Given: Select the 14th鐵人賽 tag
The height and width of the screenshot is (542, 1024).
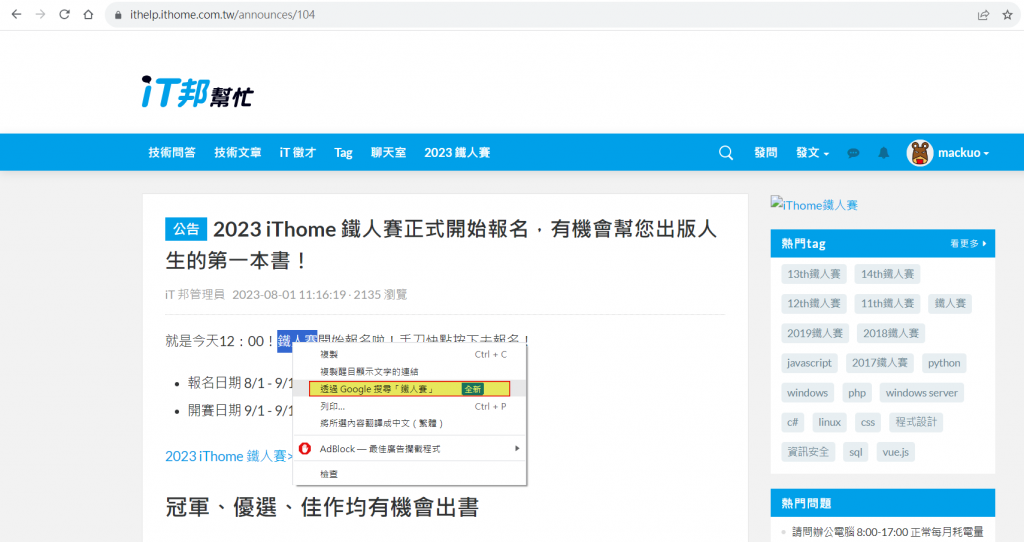Looking at the screenshot, I should pyautogui.click(x=887, y=274).
